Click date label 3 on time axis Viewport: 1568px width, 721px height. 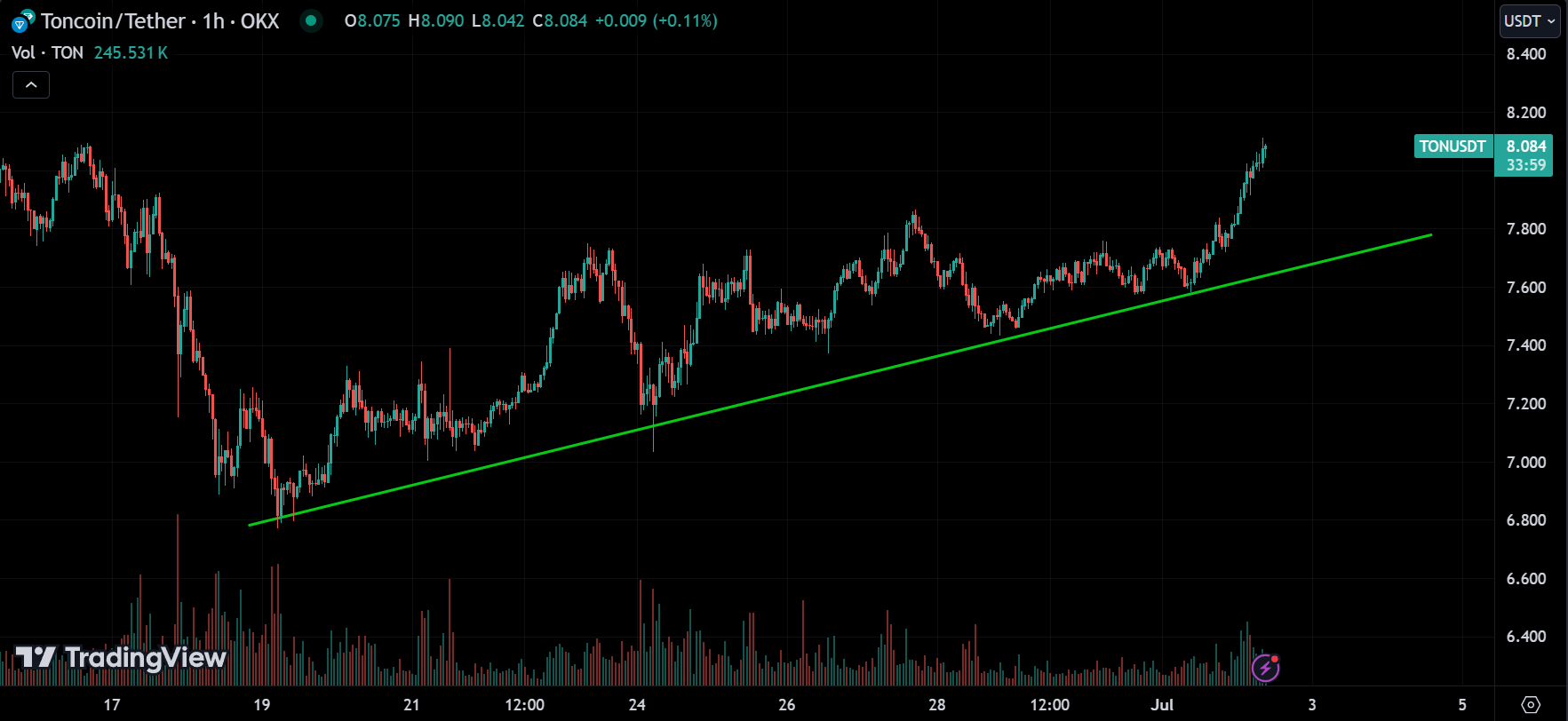tap(1312, 705)
